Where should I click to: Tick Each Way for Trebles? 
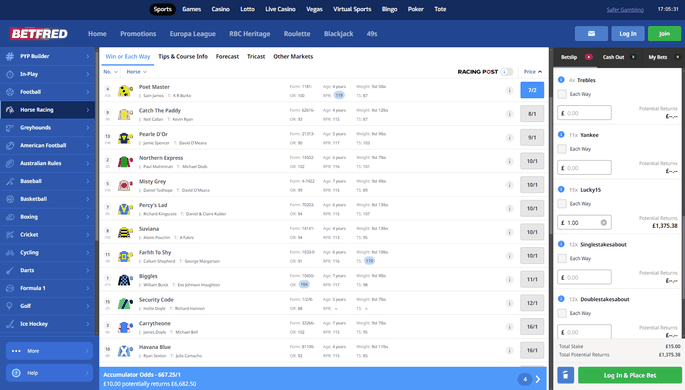pyautogui.click(x=562, y=94)
